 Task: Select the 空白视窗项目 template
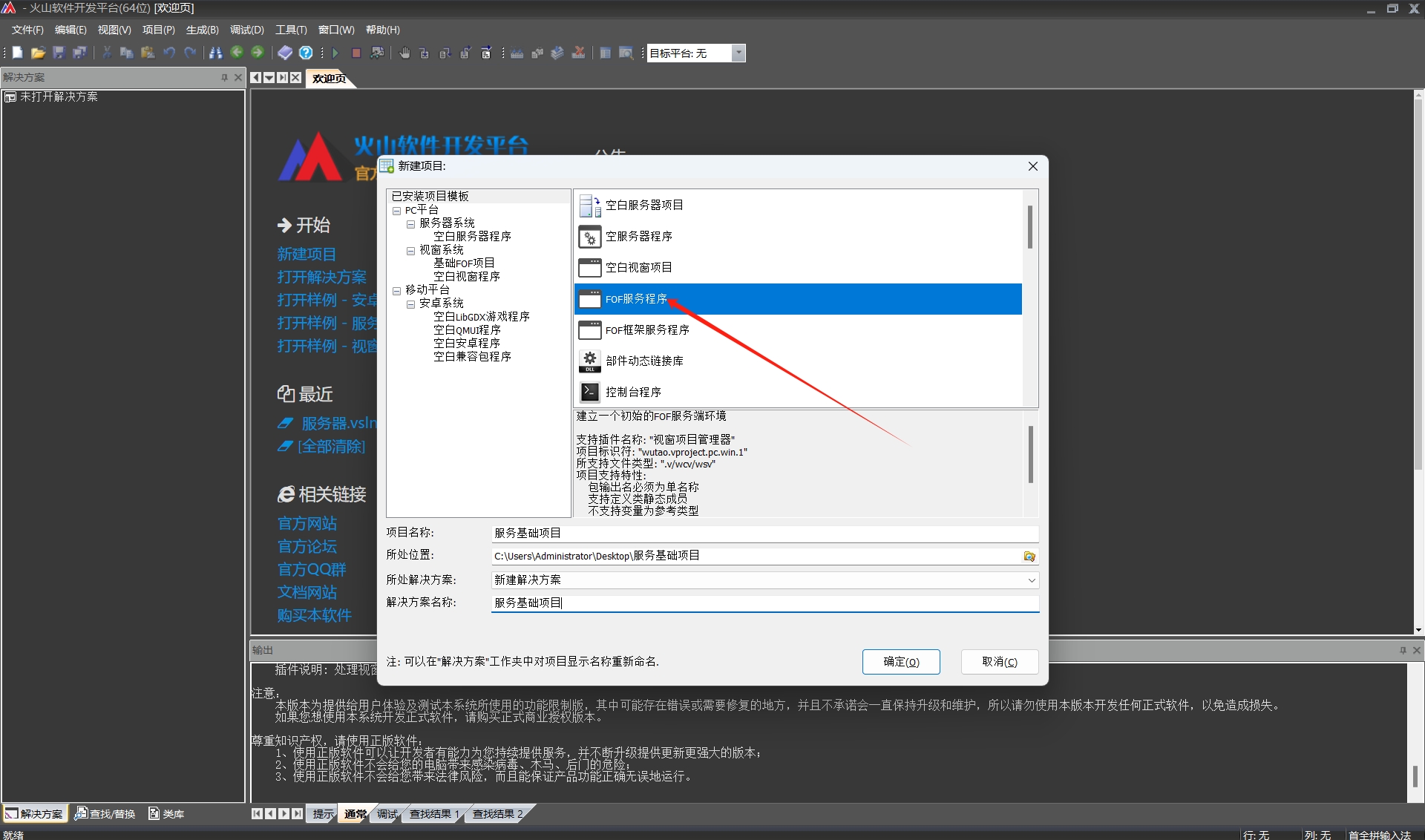pyautogui.click(x=798, y=268)
